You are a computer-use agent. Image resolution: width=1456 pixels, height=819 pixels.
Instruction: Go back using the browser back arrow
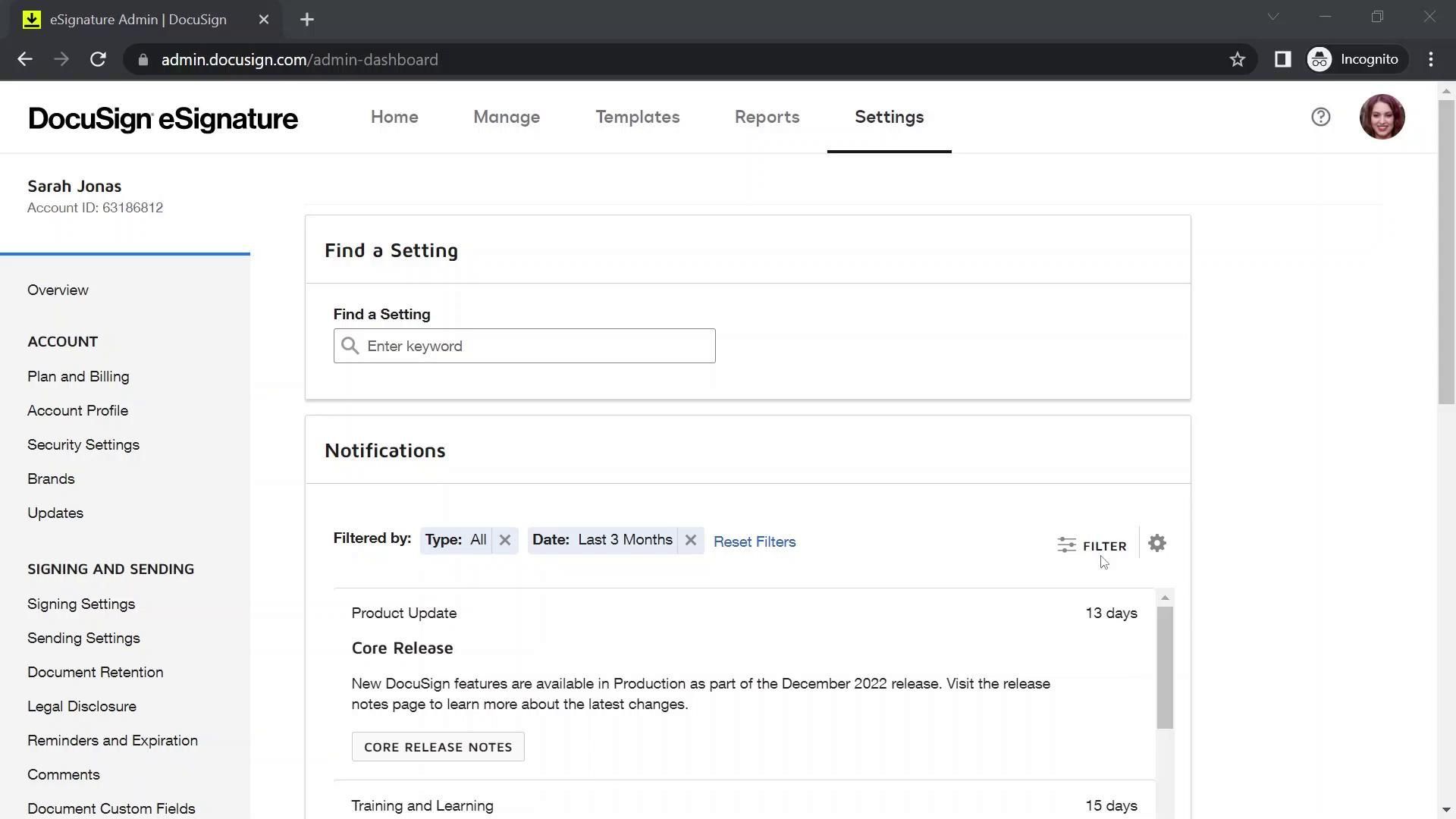pos(25,60)
